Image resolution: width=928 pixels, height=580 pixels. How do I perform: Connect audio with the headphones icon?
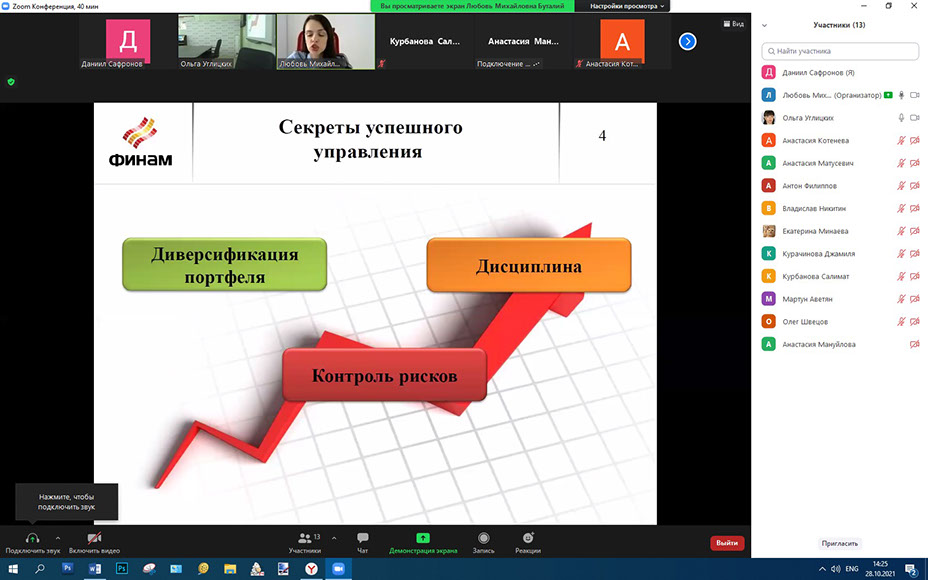[x=32, y=539]
